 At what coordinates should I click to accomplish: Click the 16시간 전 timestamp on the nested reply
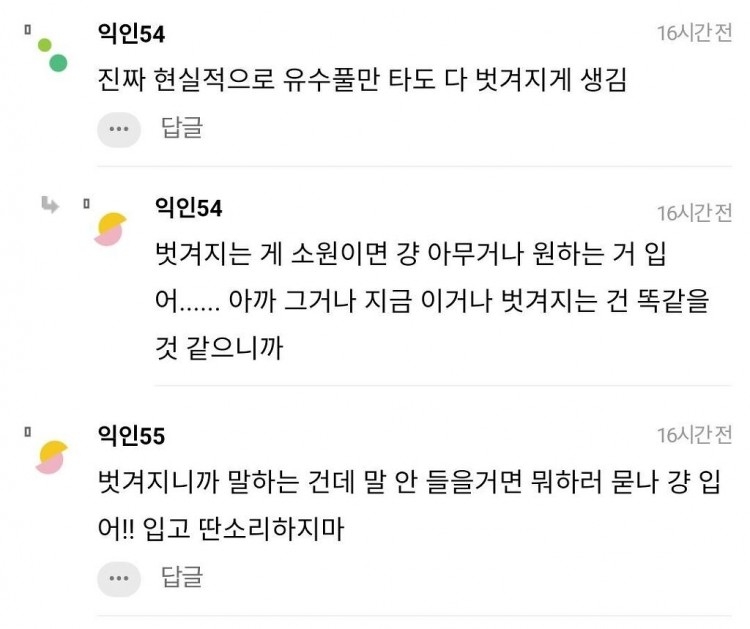(694, 213)
